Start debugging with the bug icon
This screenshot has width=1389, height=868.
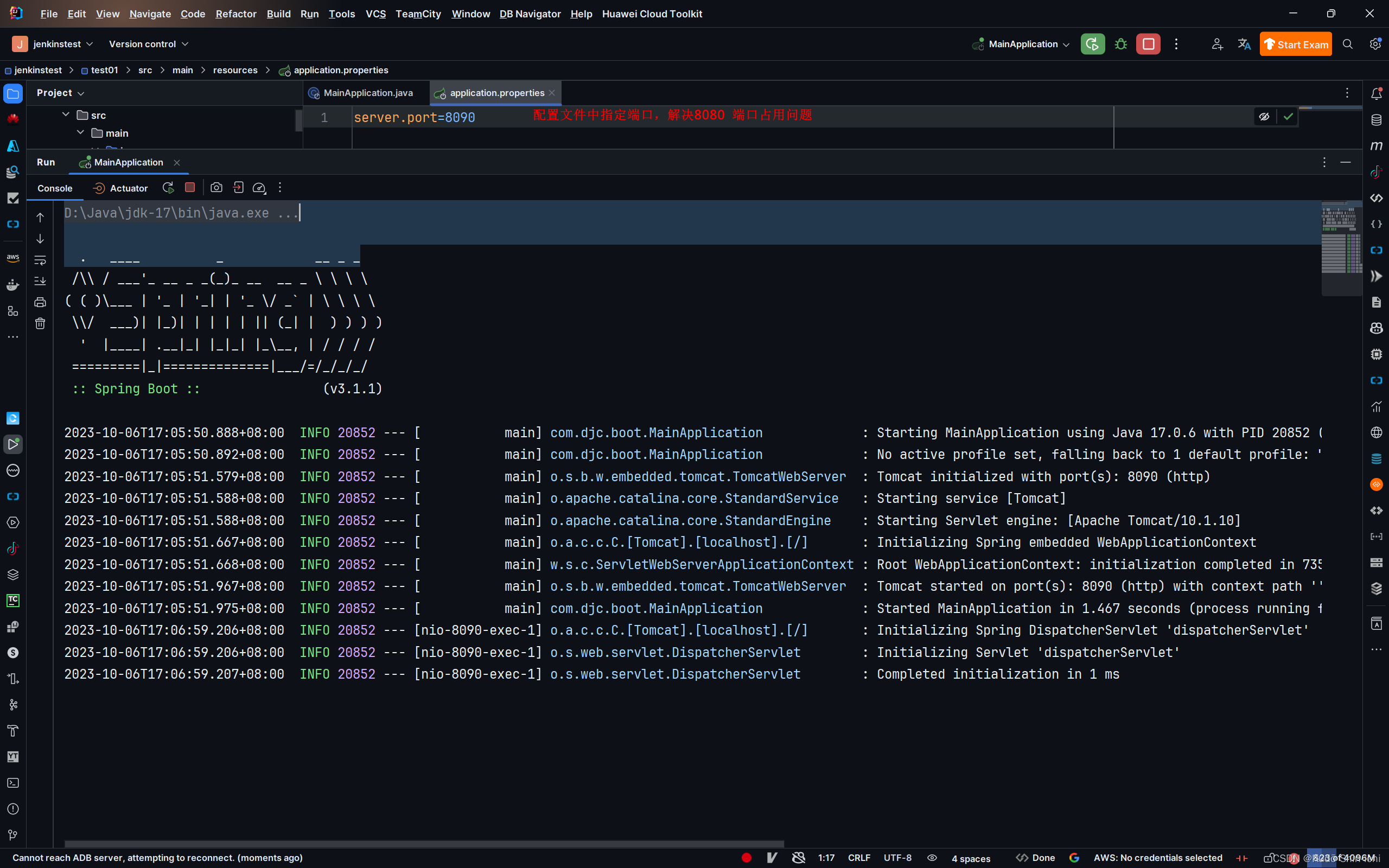click(1120, 44)
